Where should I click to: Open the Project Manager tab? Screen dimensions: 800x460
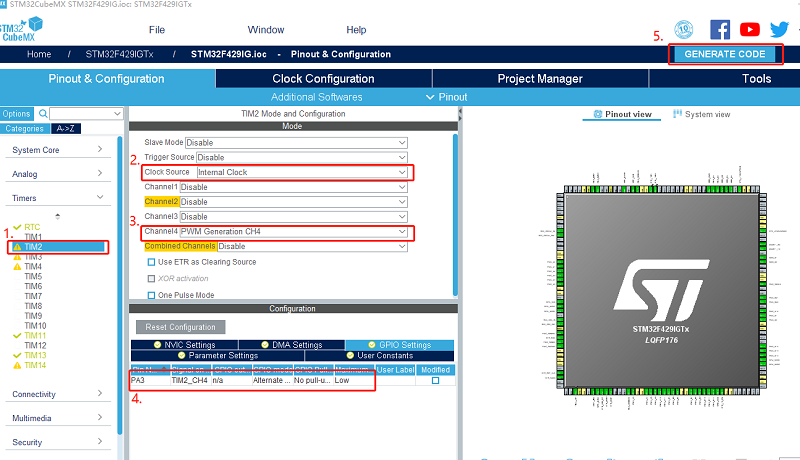(539, 78)
